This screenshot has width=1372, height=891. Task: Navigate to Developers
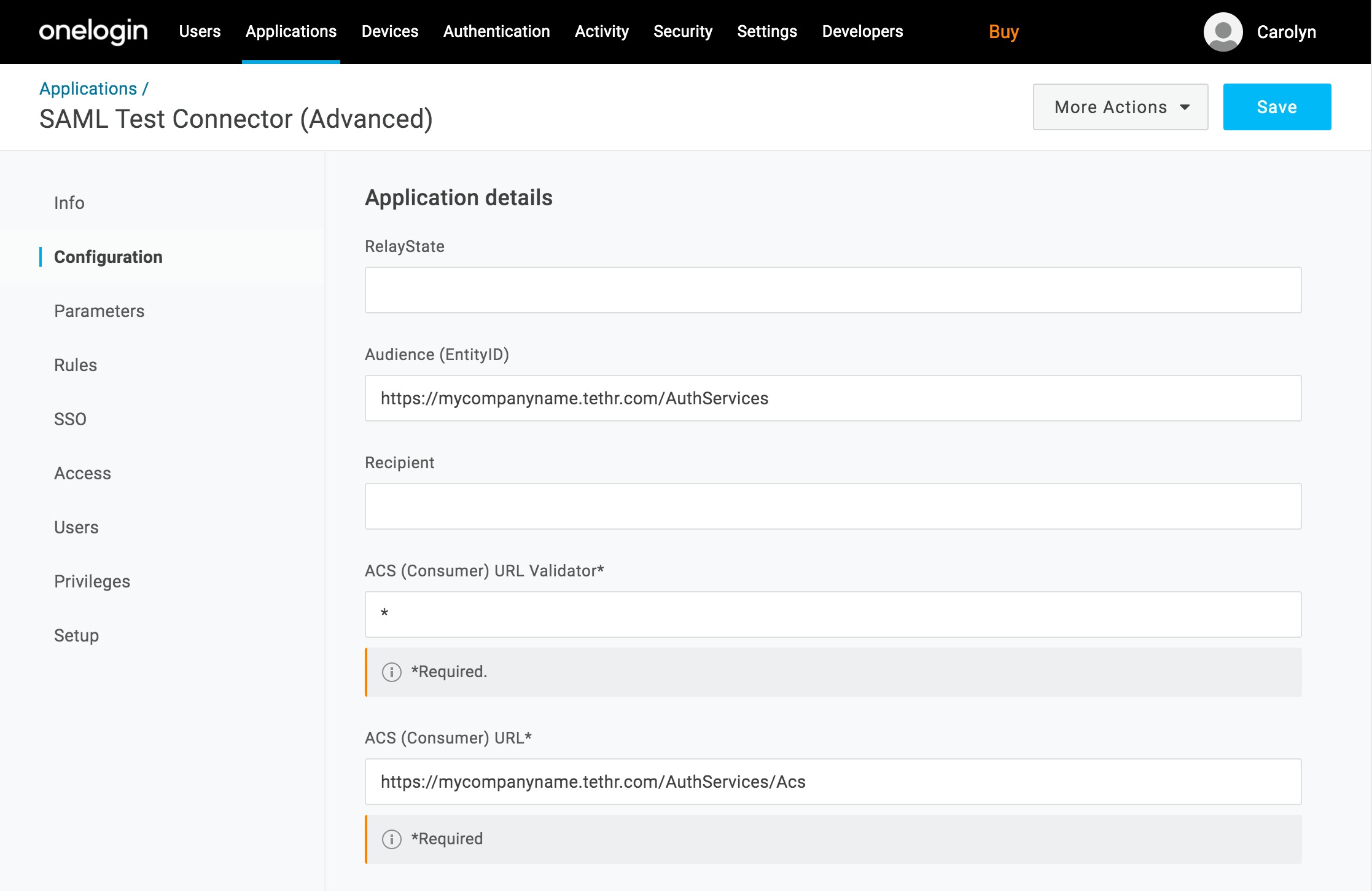pyautogui.click(x=862, y=31)
